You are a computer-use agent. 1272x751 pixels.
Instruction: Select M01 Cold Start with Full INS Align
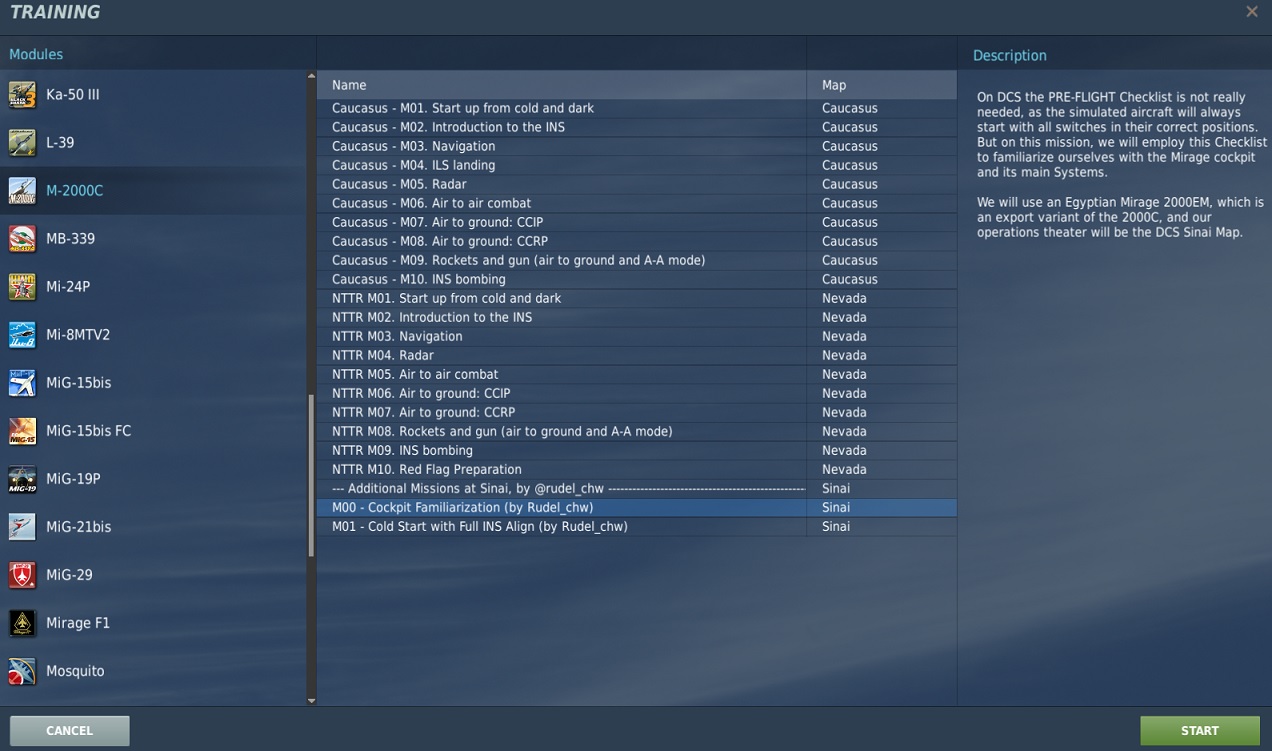tap(479, 526)
